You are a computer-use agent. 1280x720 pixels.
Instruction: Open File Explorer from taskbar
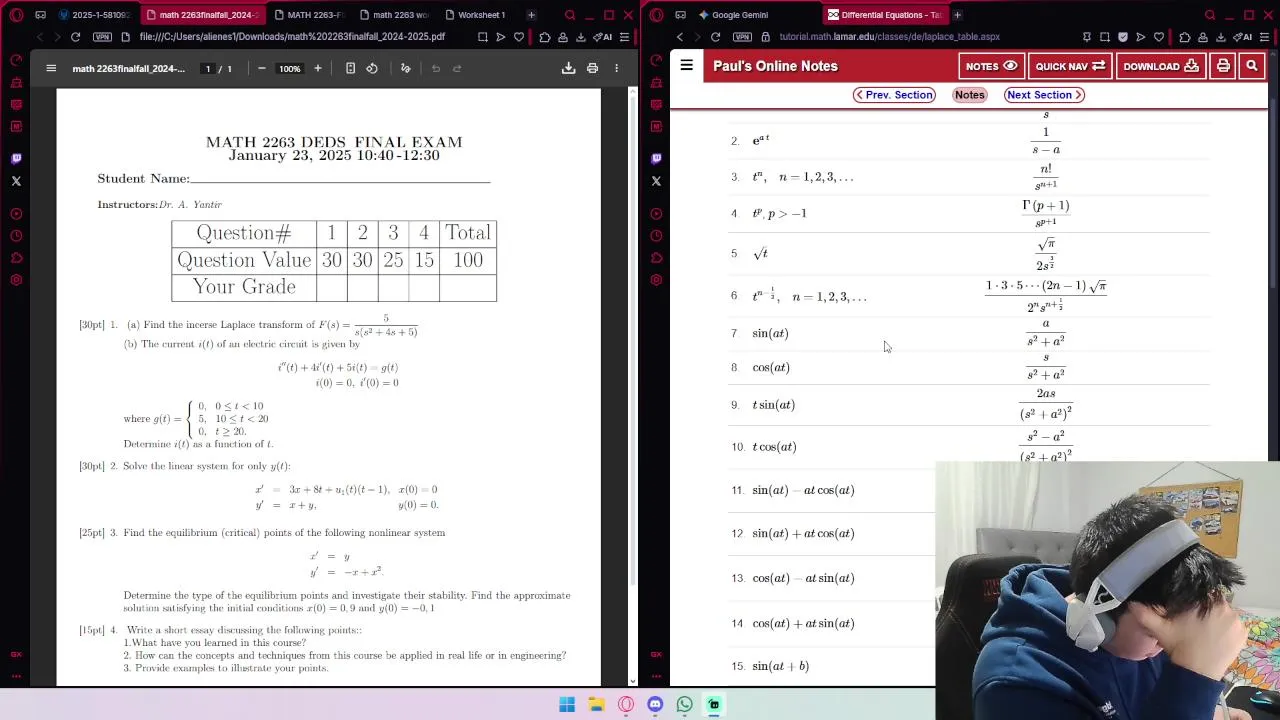[x=596, y=704]
